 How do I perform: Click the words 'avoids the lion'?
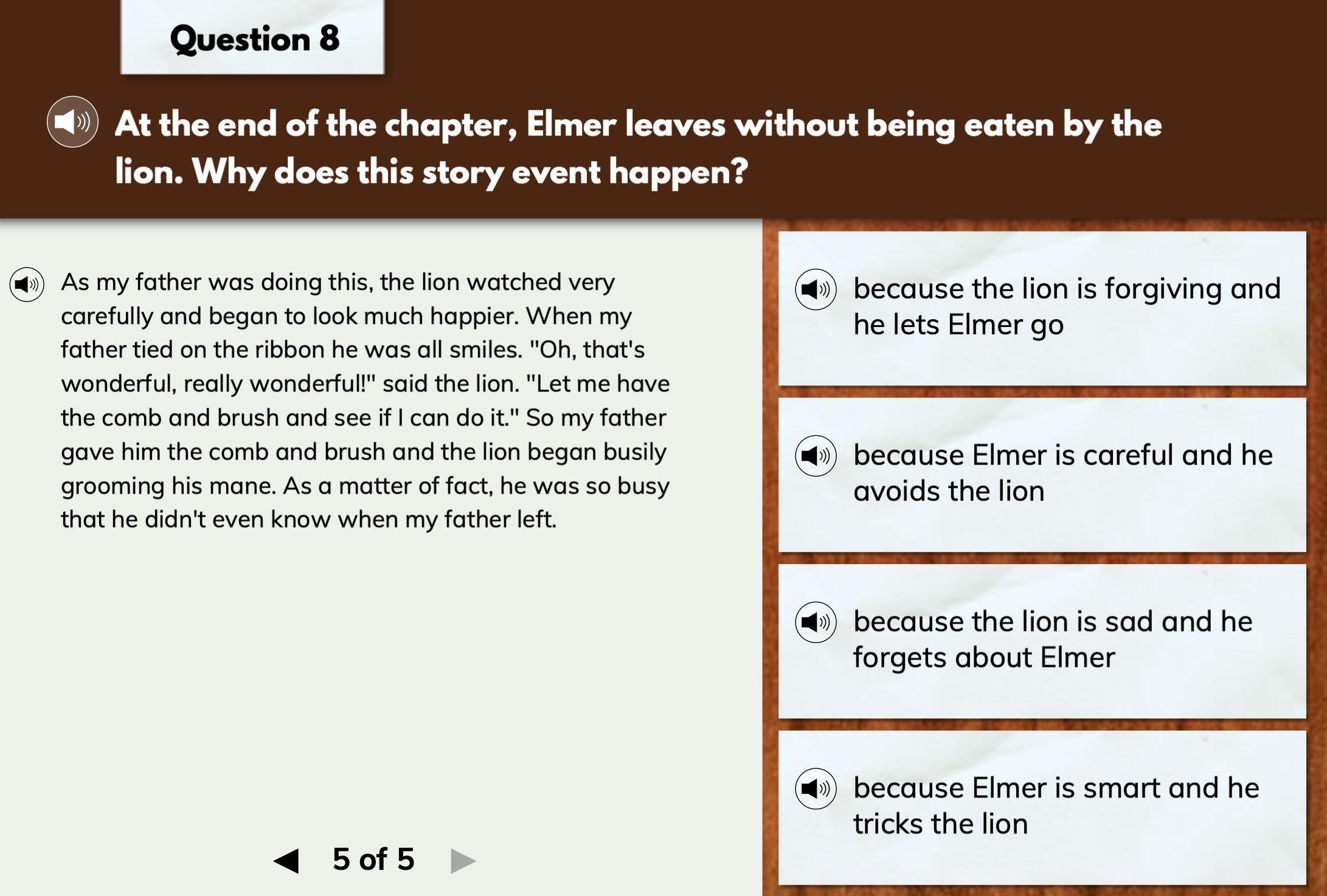(x=948, y=491)
